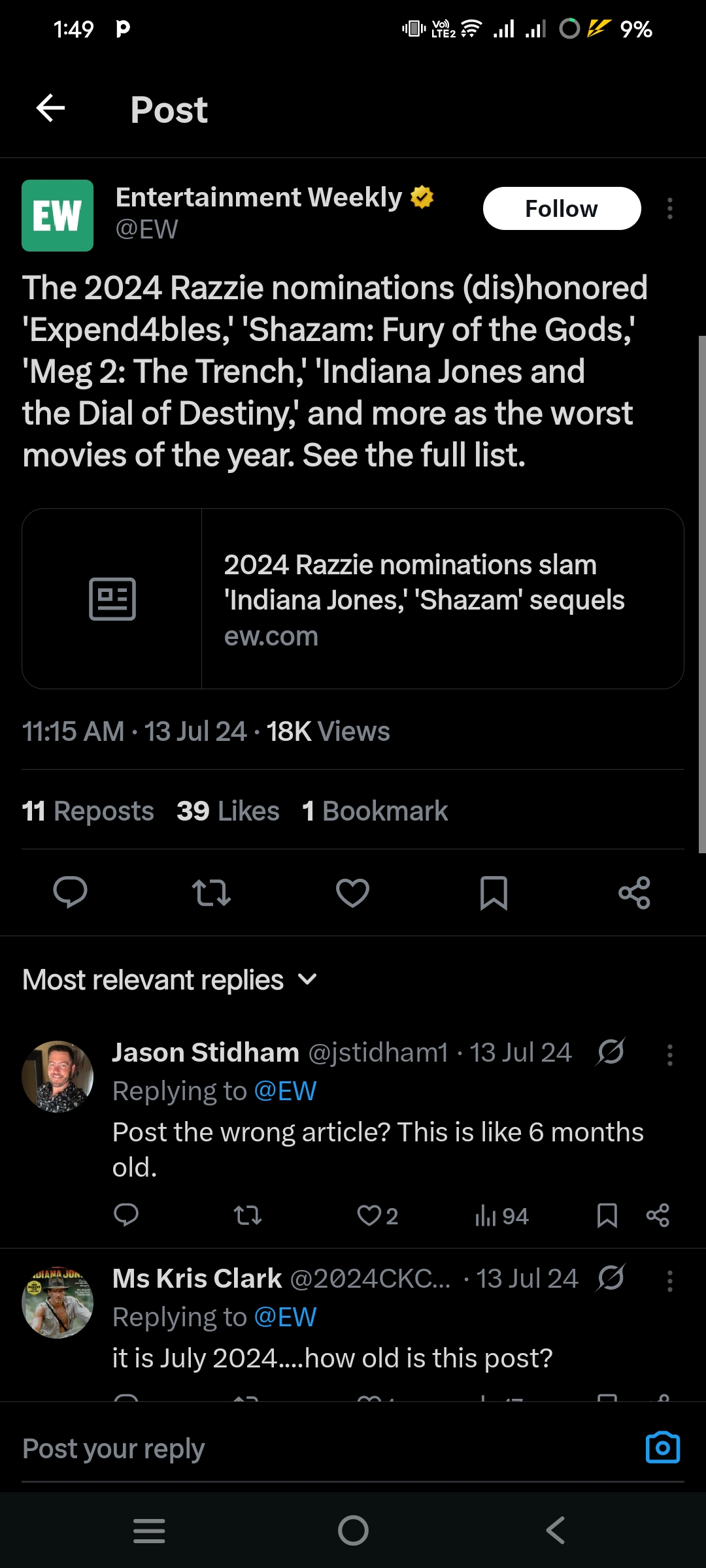The height and width of the screenshot is (1568, 706).
Task: Open more options on Ms Kris Clark's reply
Action: click(669, 1281)
